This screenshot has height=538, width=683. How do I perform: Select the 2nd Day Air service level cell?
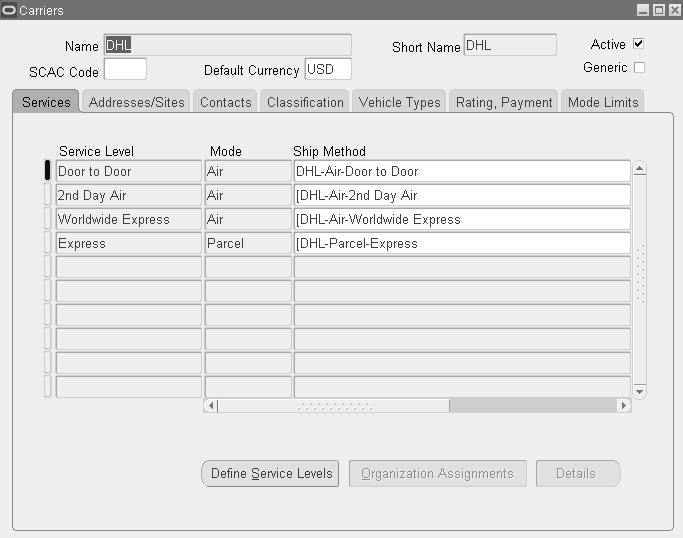pos(128,195)
